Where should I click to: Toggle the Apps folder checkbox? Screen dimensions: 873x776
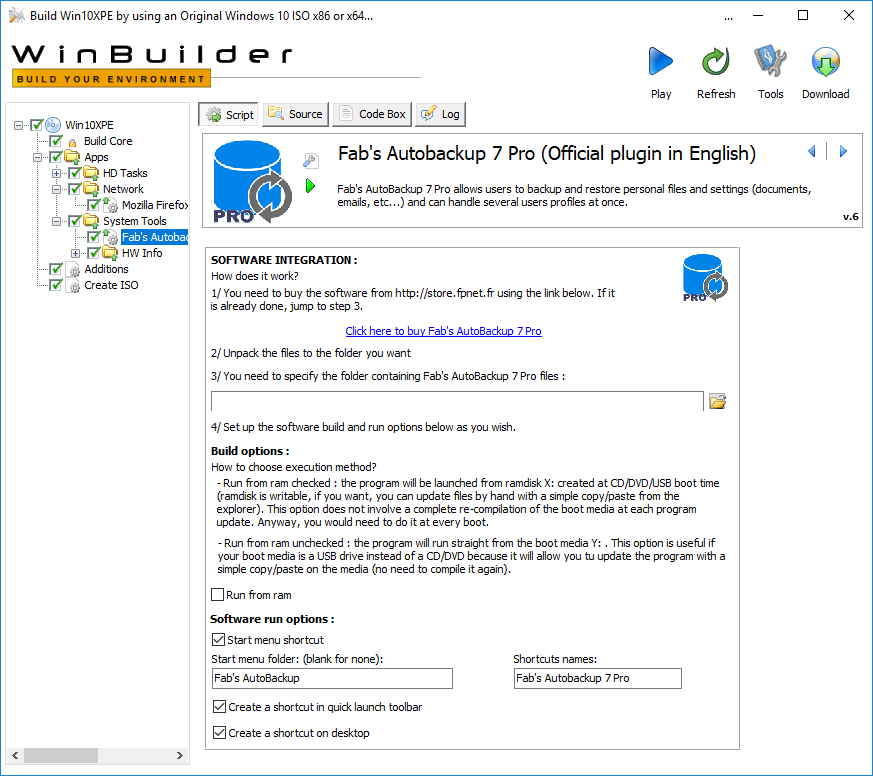(x=56, y=157)
